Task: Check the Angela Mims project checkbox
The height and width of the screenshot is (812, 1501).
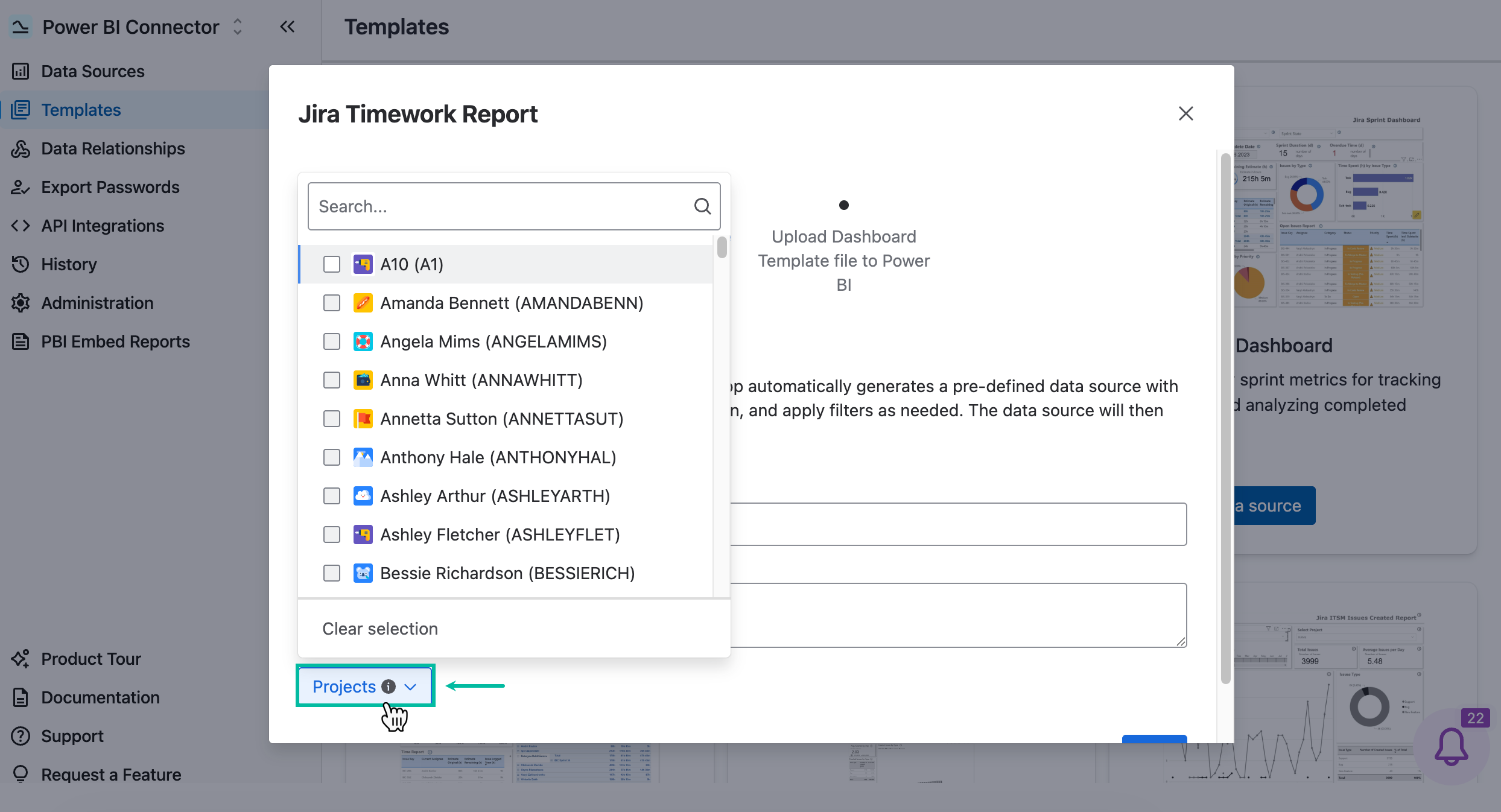Action: pos(332,341)
